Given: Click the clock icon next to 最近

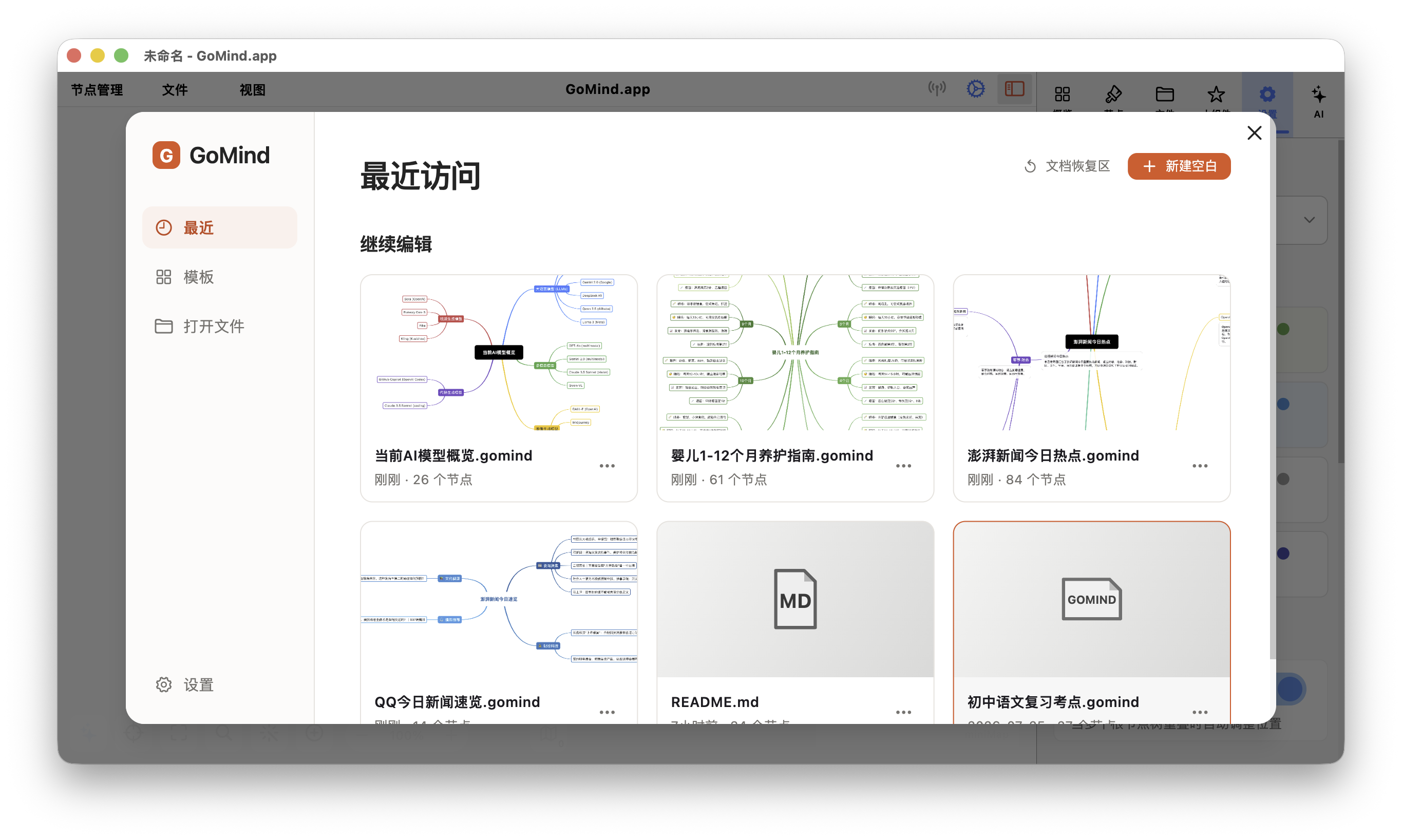Looking at the screenshot, I should coord(164,227).
